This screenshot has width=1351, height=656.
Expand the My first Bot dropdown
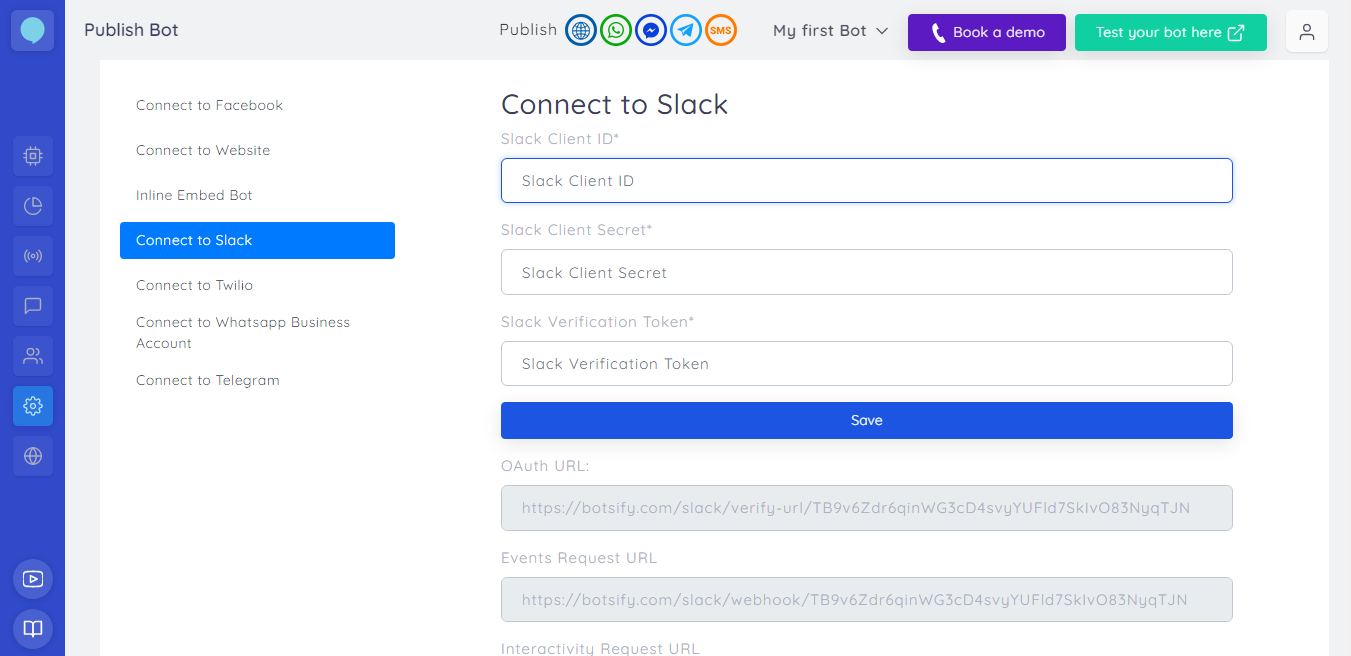point(830,31)
